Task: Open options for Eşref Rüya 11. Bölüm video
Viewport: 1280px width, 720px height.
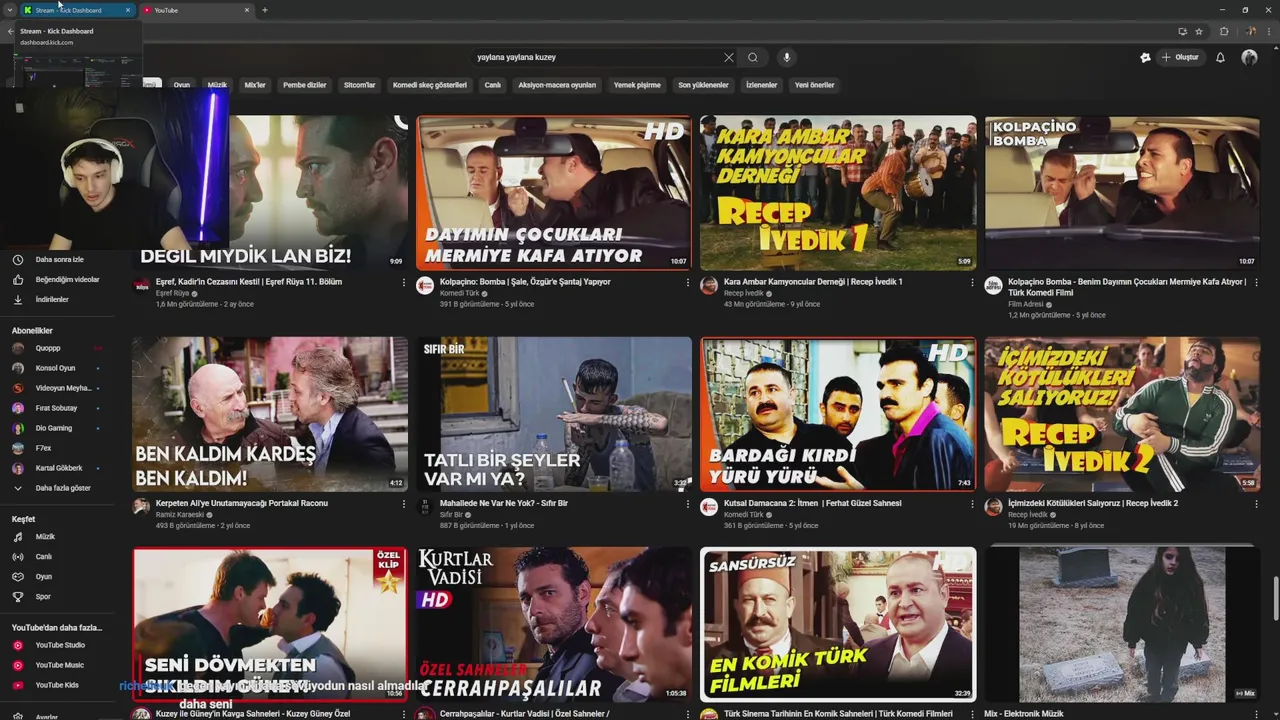Action: pyautogui.click(x=404, y=283)
